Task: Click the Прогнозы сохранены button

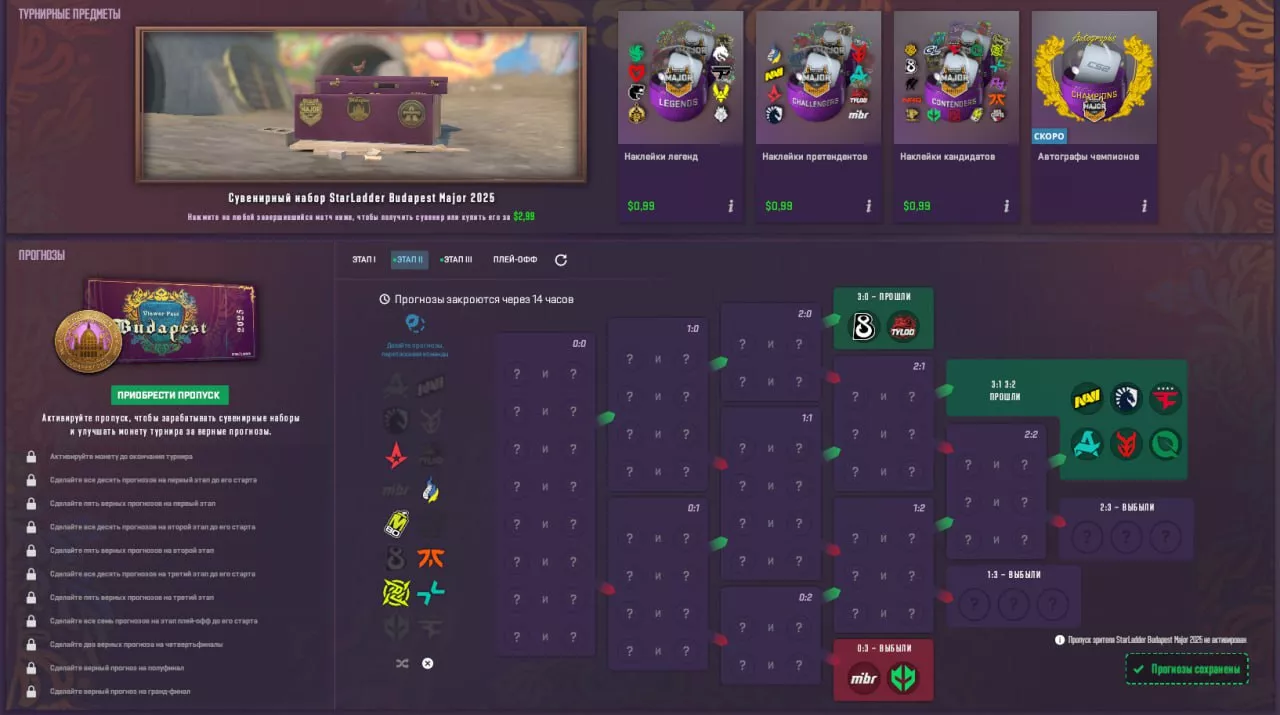Action: [1187, 669]
